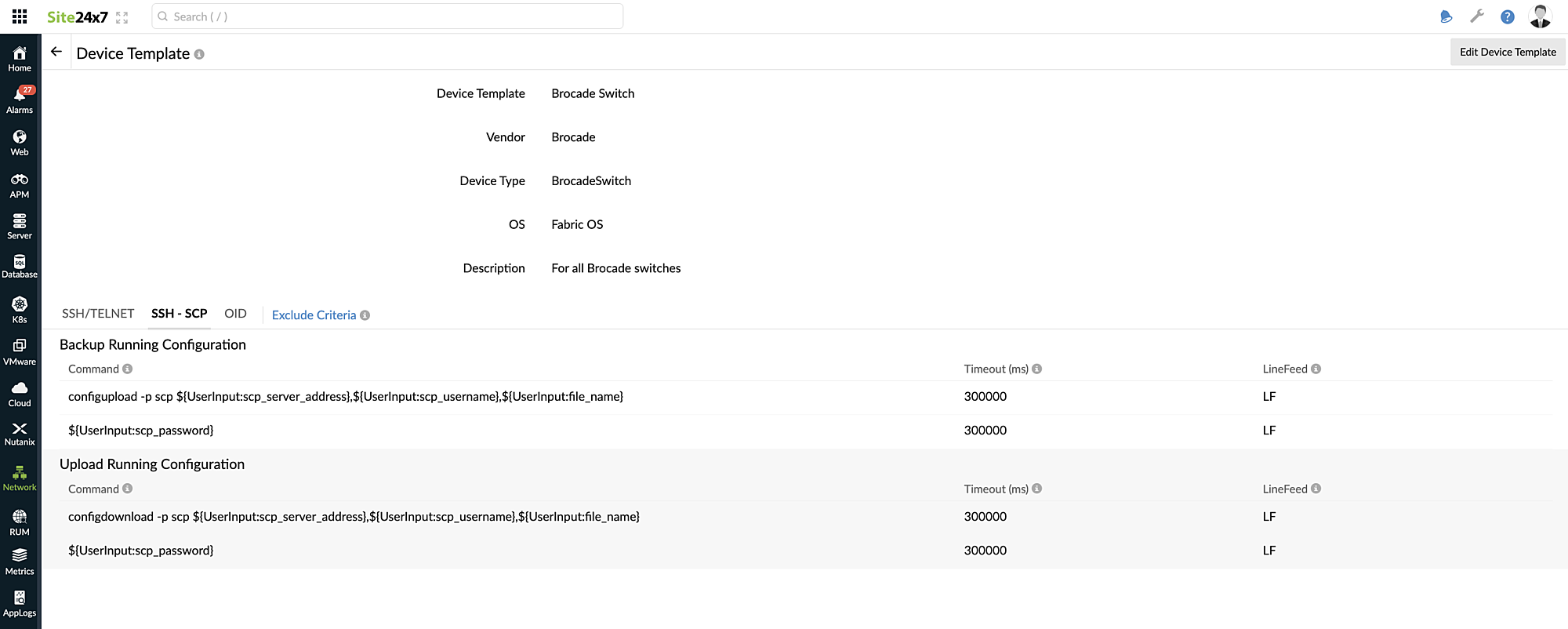Switch to the OID tab
This screenshot has width=1568, height=629.
pos(235,314)
